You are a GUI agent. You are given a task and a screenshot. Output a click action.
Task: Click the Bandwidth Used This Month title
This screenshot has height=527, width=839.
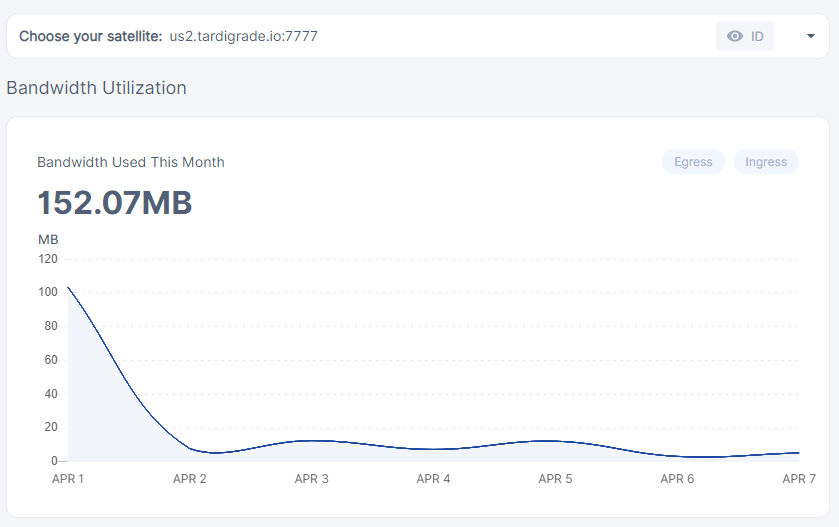click(x=131, y=162)
